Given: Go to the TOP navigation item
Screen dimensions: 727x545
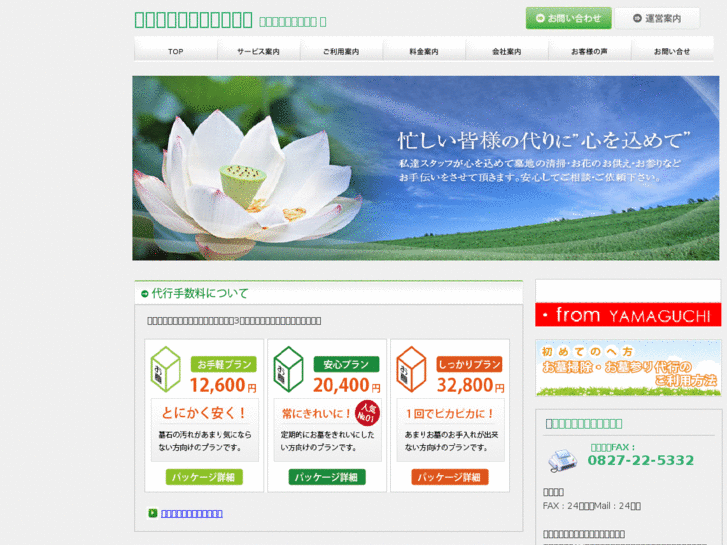Looking at the screenshot, I should click(176, 51).
